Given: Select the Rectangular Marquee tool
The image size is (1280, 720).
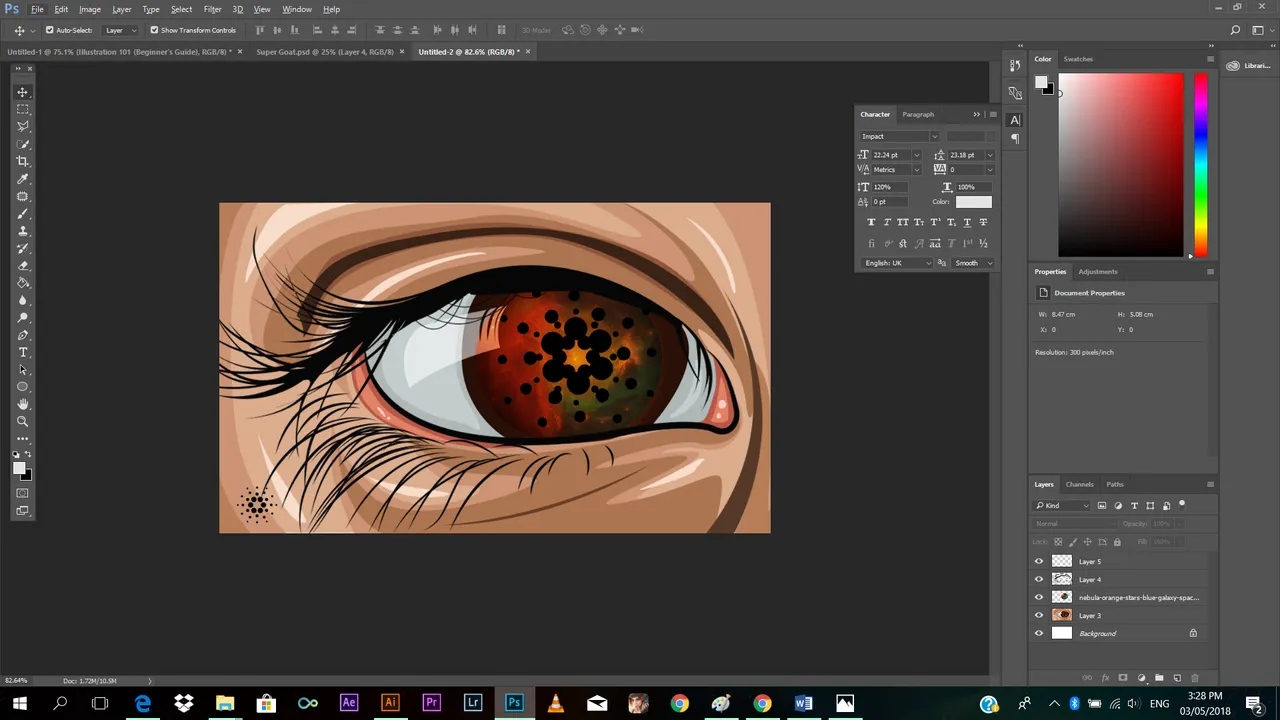Looking at the screenshot, I should pyautogui.click(x=22, y=109).
